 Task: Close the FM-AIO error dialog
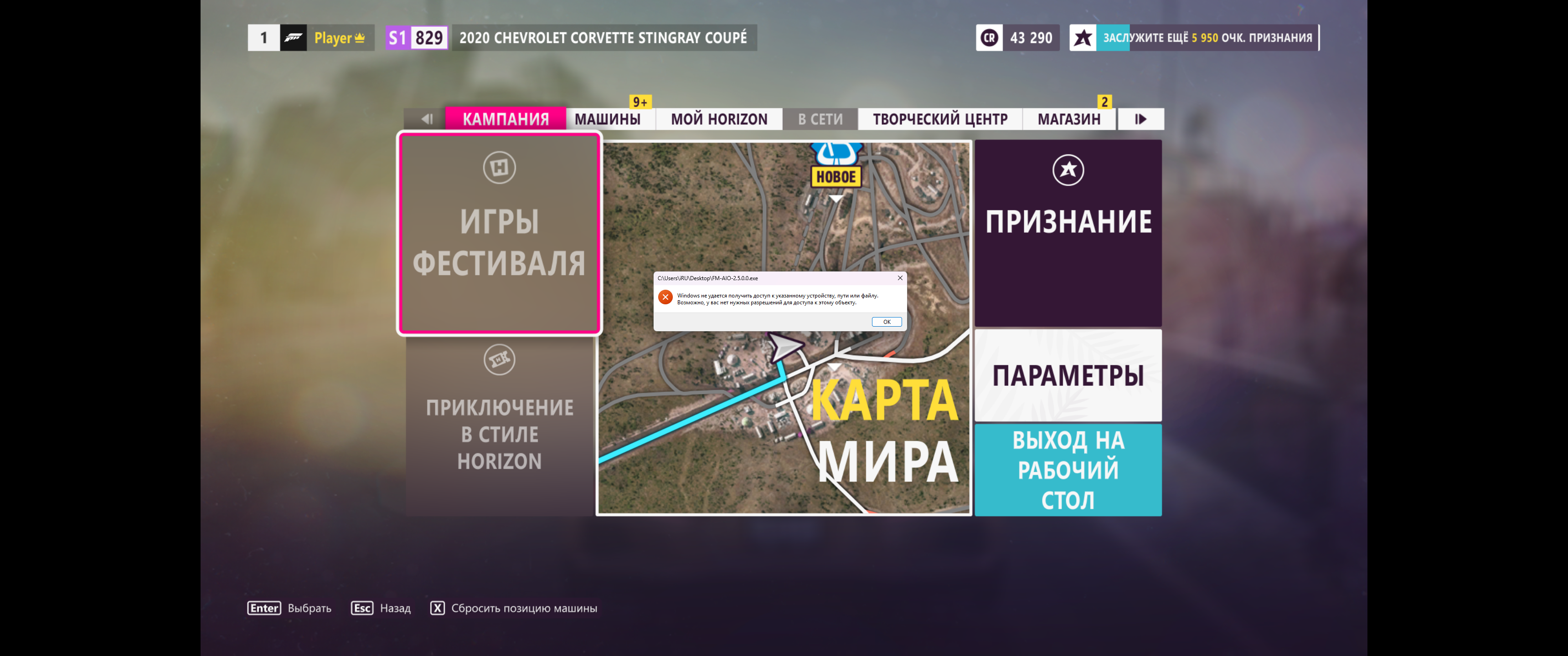pos(900,278)
